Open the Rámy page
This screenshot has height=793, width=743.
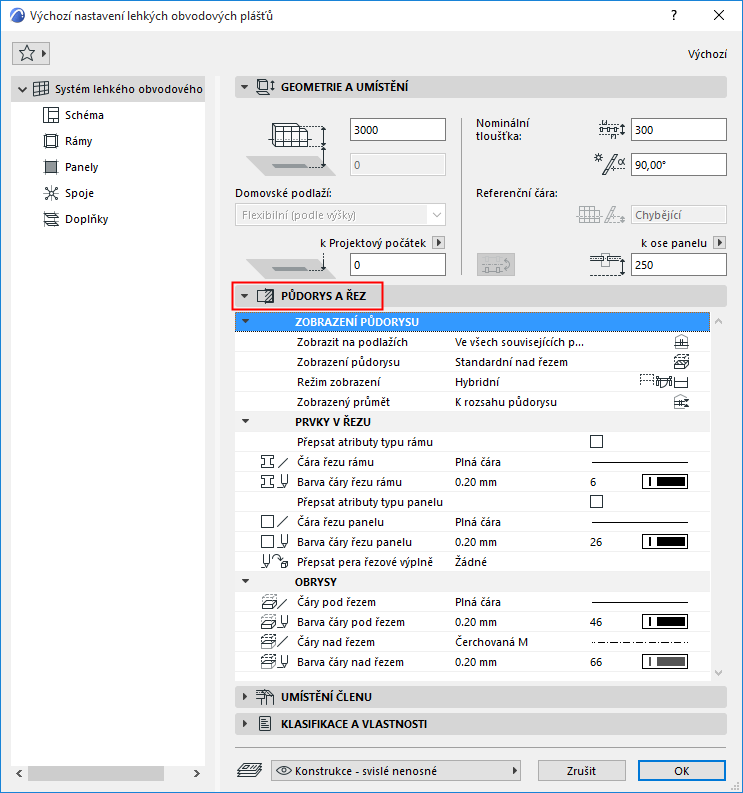pos(78,141)
